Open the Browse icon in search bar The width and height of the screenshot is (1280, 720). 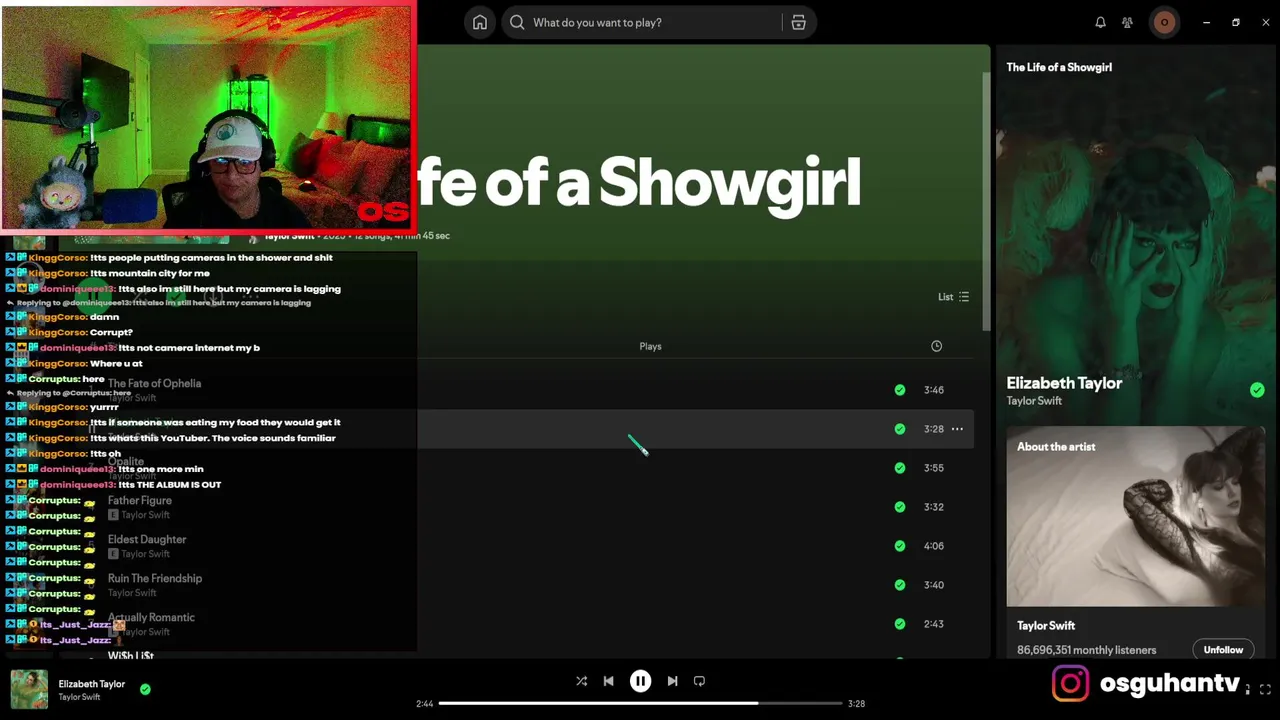[x=798, y=22]
